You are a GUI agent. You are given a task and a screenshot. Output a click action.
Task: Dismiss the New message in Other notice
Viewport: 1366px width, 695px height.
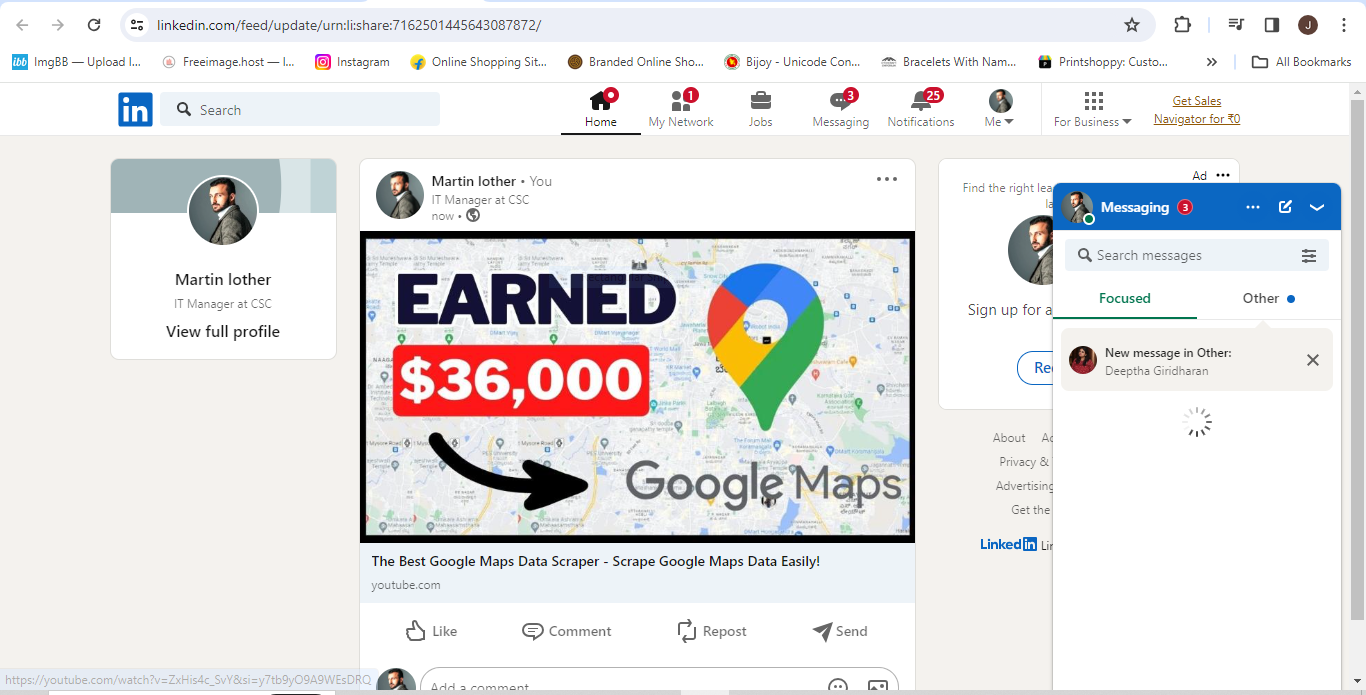point(1313,360)
